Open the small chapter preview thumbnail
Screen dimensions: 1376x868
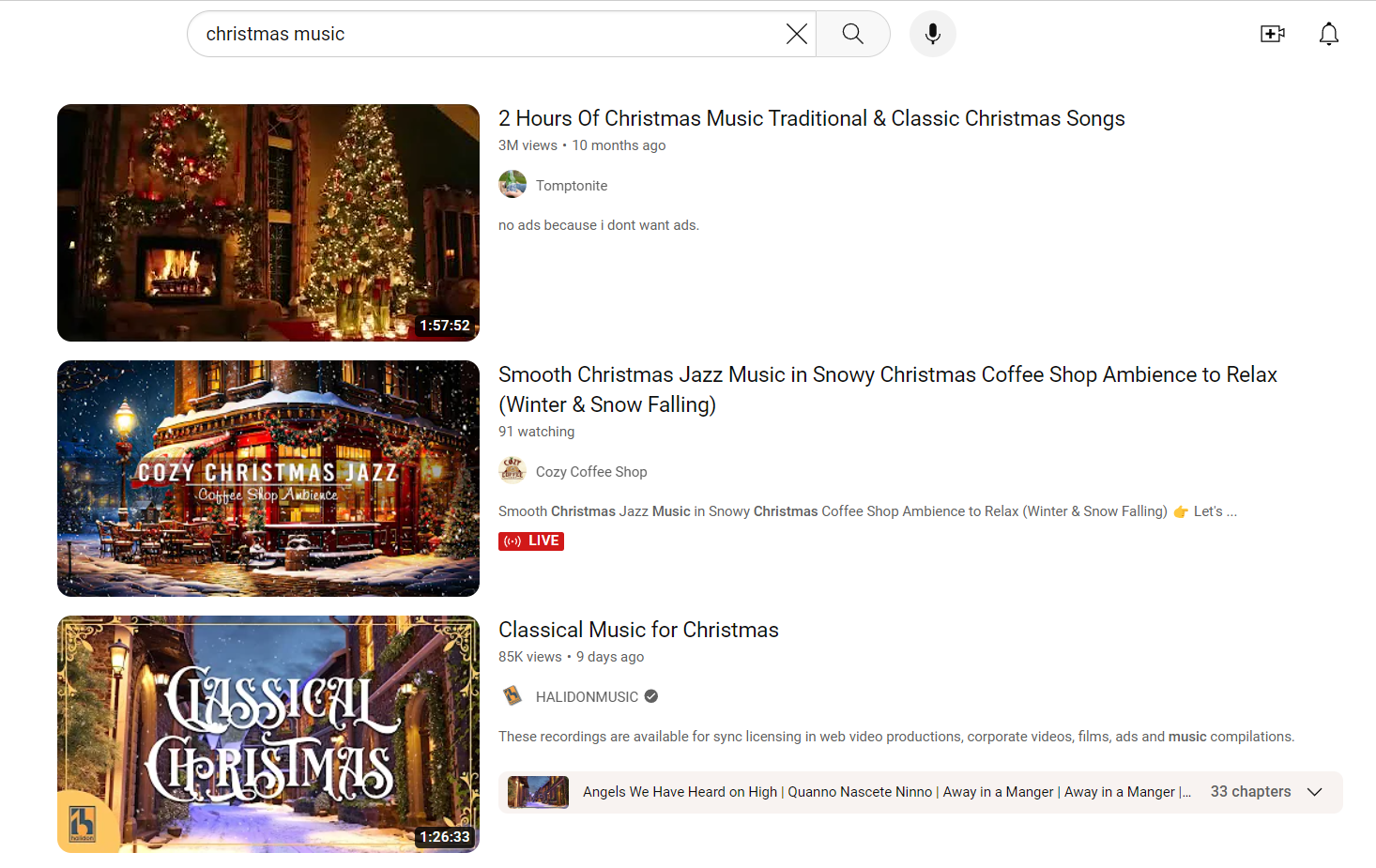click(538, 792)
